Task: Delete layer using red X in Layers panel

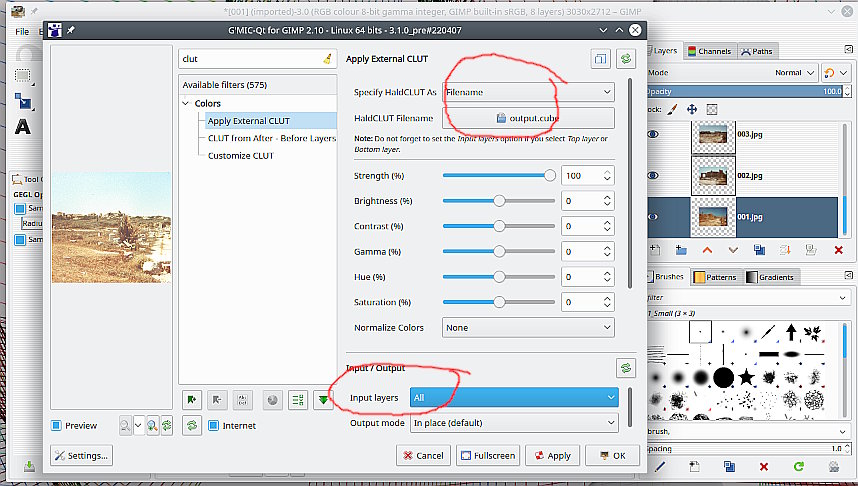Action: (838, 249)
